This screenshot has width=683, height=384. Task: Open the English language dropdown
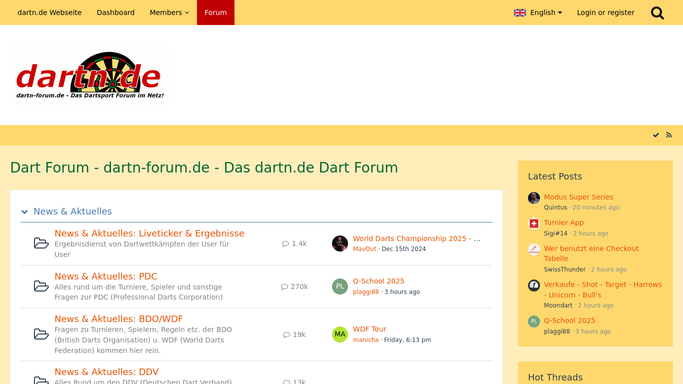[x=538, y=13]
